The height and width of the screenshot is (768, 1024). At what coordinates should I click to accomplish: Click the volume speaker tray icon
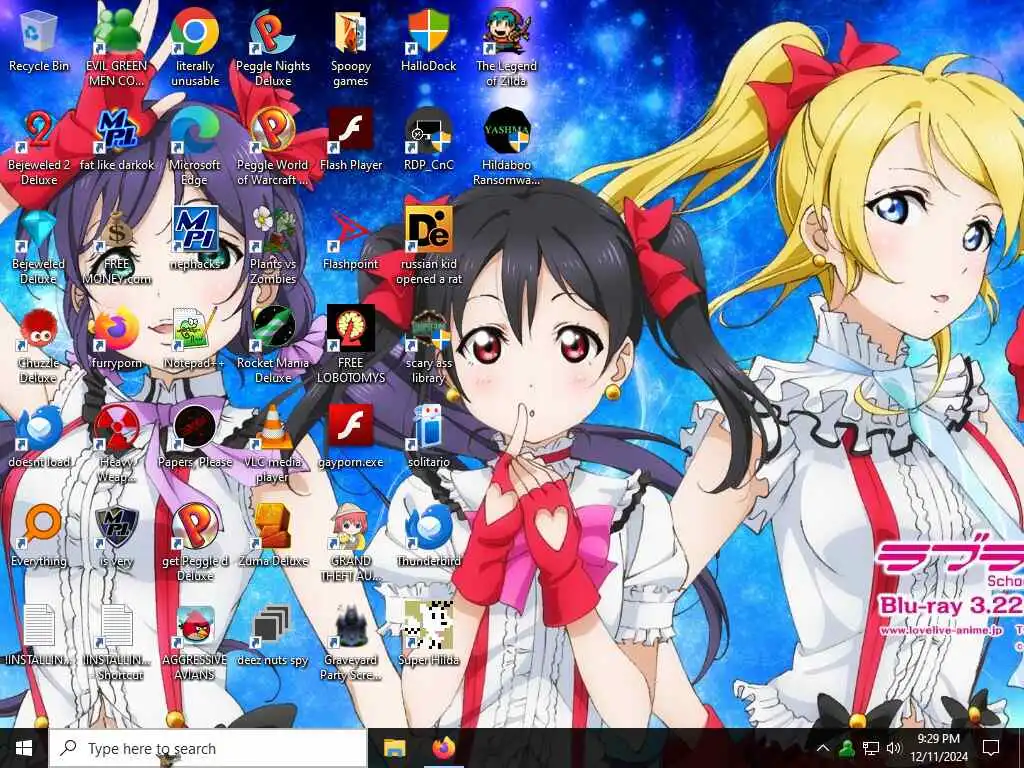[894, 748]
